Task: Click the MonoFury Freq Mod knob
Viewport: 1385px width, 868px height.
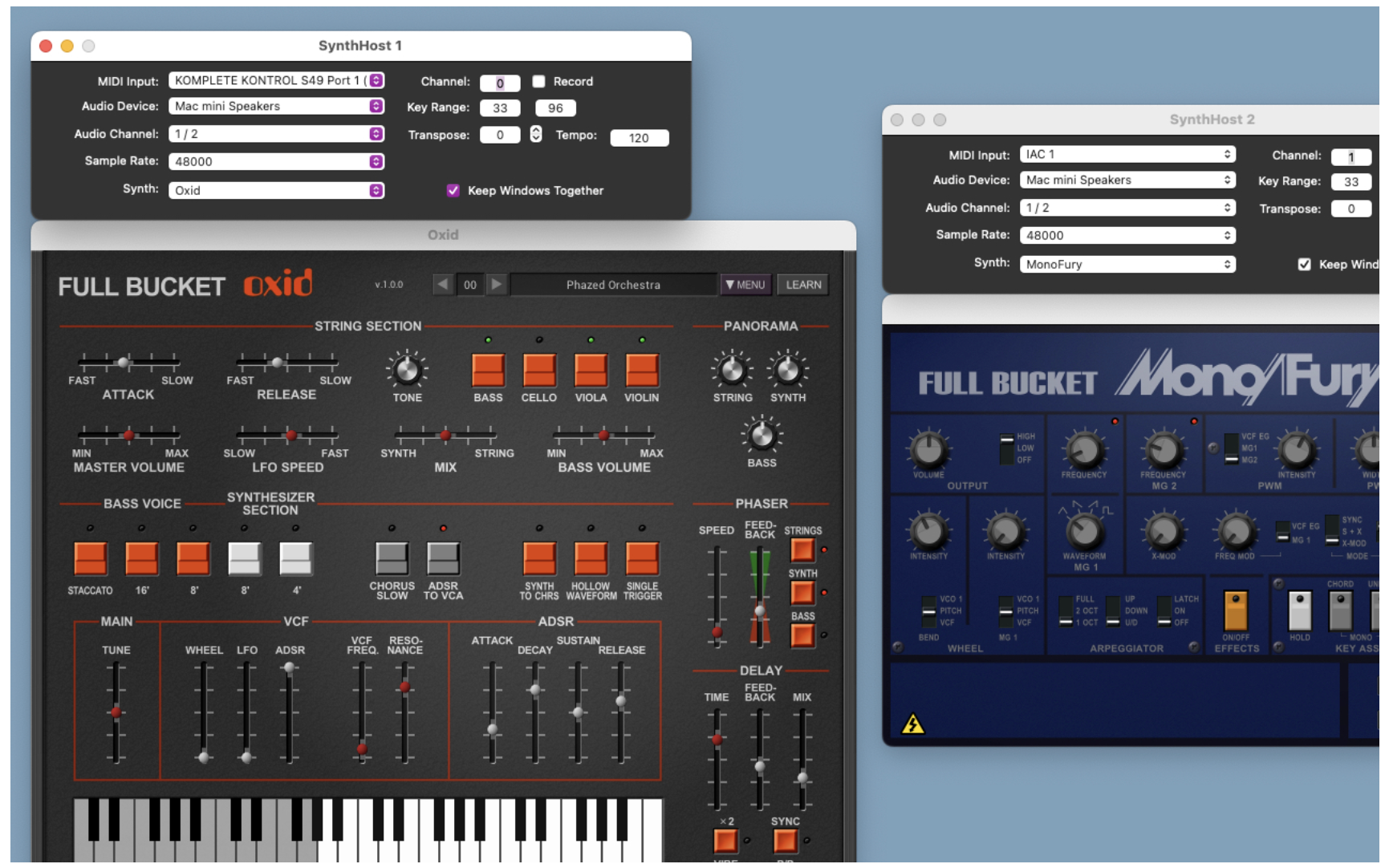Action: (1235, 530)
